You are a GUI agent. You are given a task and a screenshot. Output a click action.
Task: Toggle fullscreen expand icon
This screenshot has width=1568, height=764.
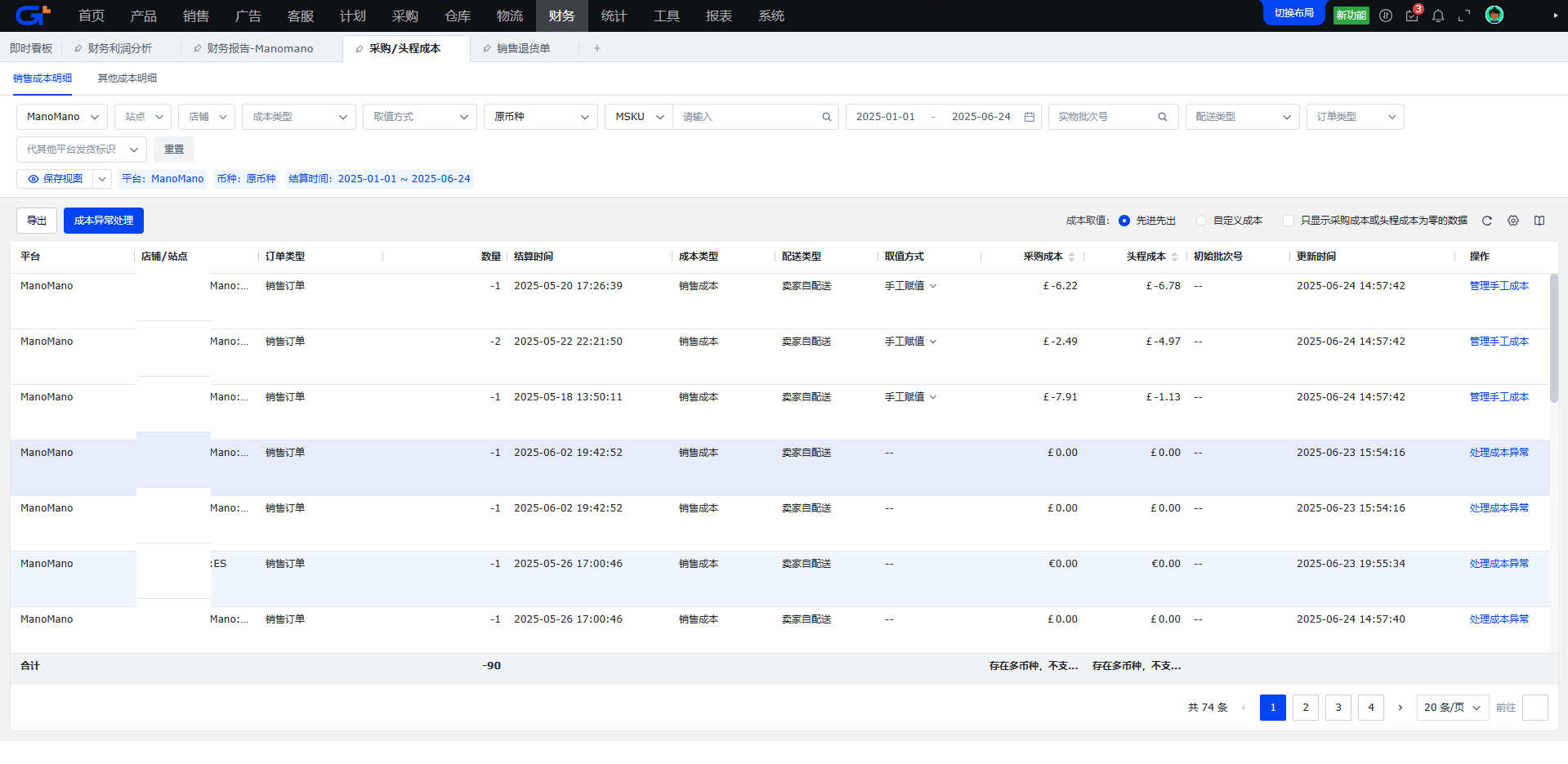pyautogui.click(x=1464, y=16)
